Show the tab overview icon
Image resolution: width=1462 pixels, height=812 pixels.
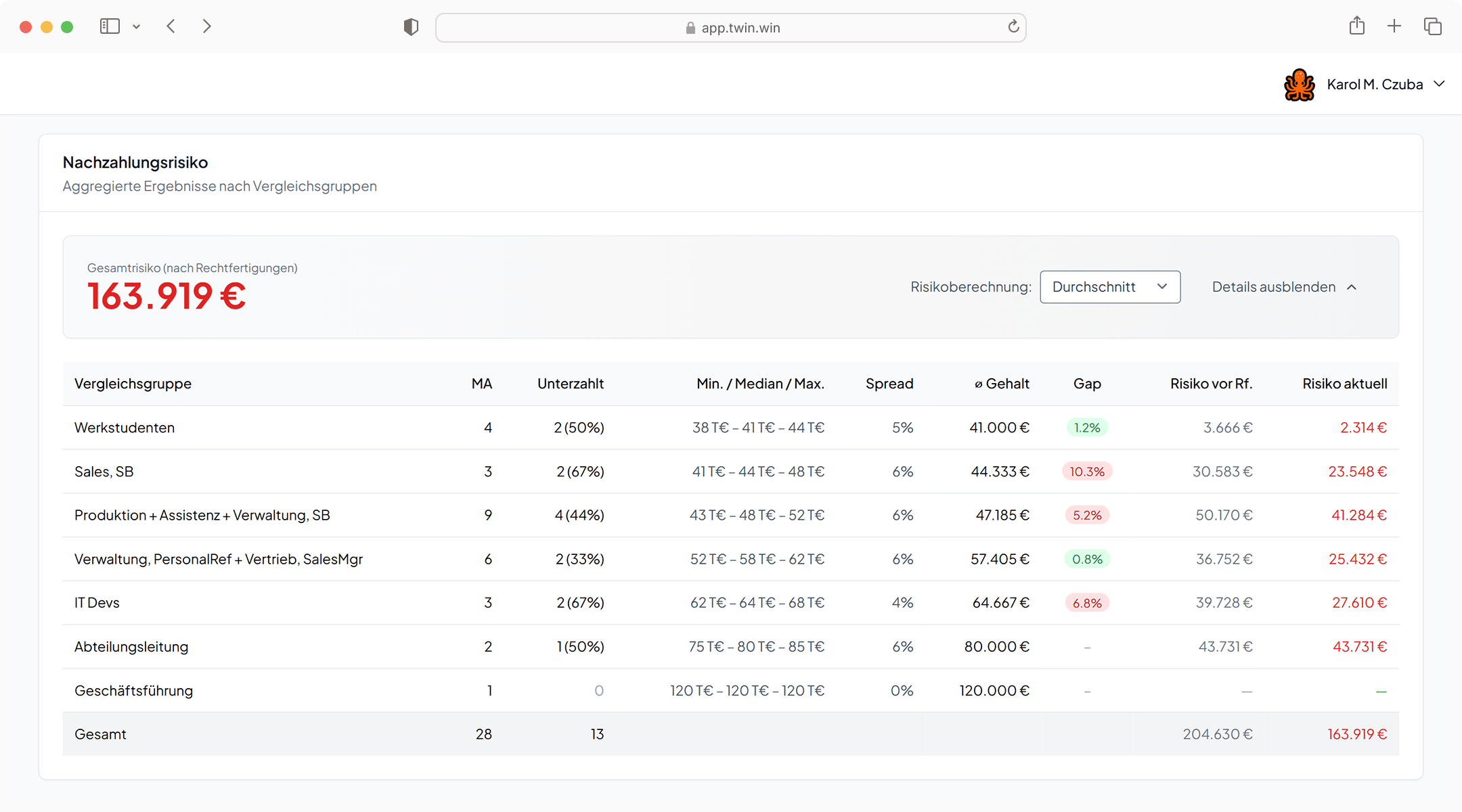1432,26
